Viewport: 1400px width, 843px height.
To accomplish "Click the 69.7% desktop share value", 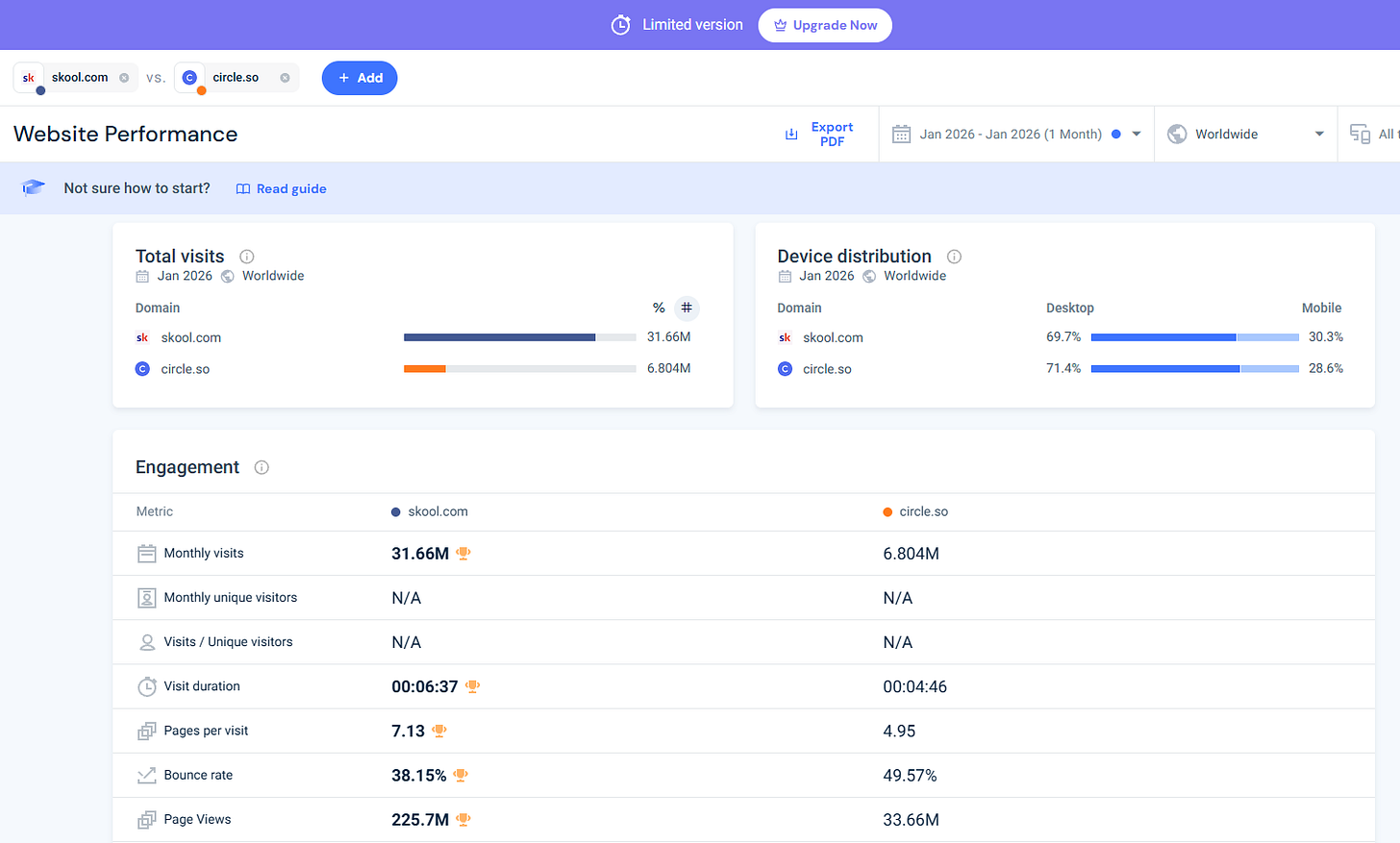I will (x=1063, y=337).
